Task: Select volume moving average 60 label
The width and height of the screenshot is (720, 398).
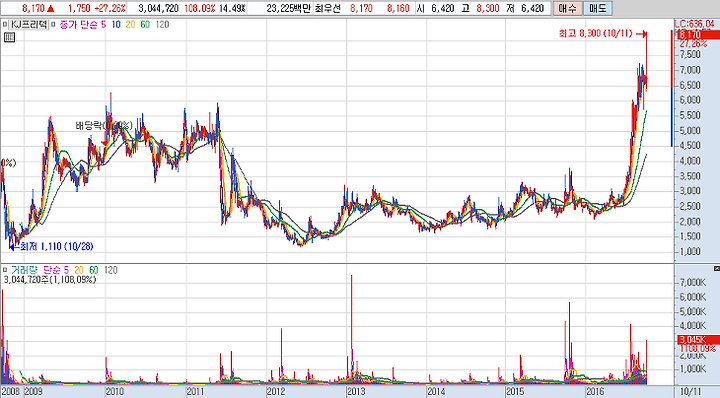Action: point(94,270)
